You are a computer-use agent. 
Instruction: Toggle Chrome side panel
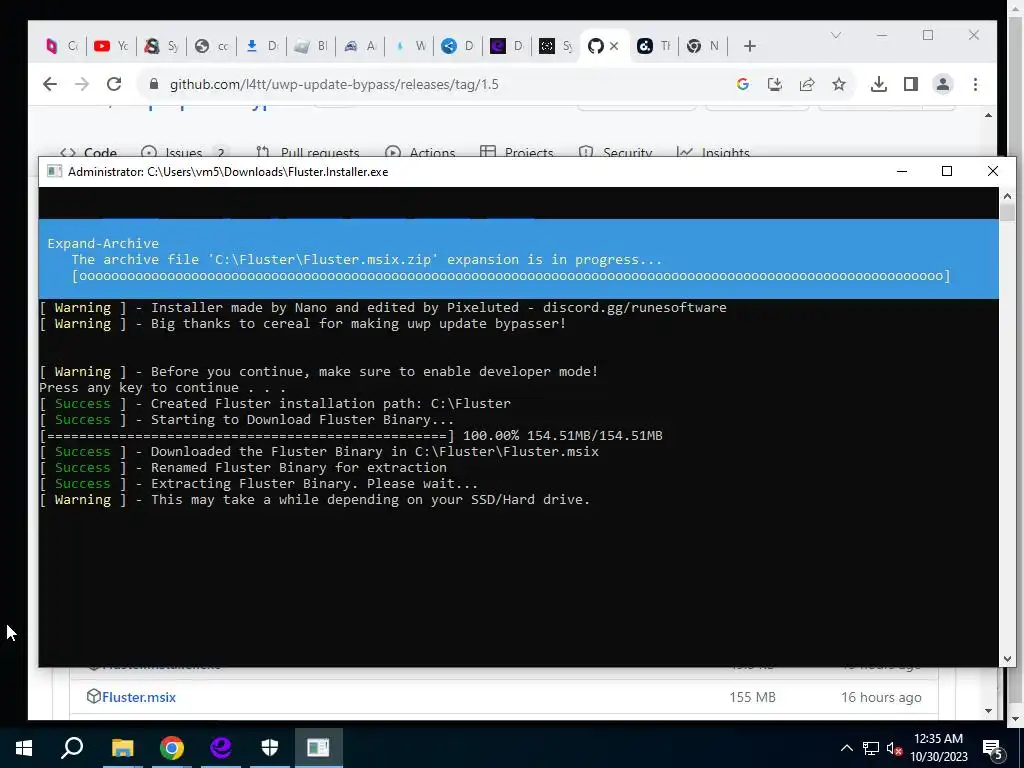(x=910, y=84)
